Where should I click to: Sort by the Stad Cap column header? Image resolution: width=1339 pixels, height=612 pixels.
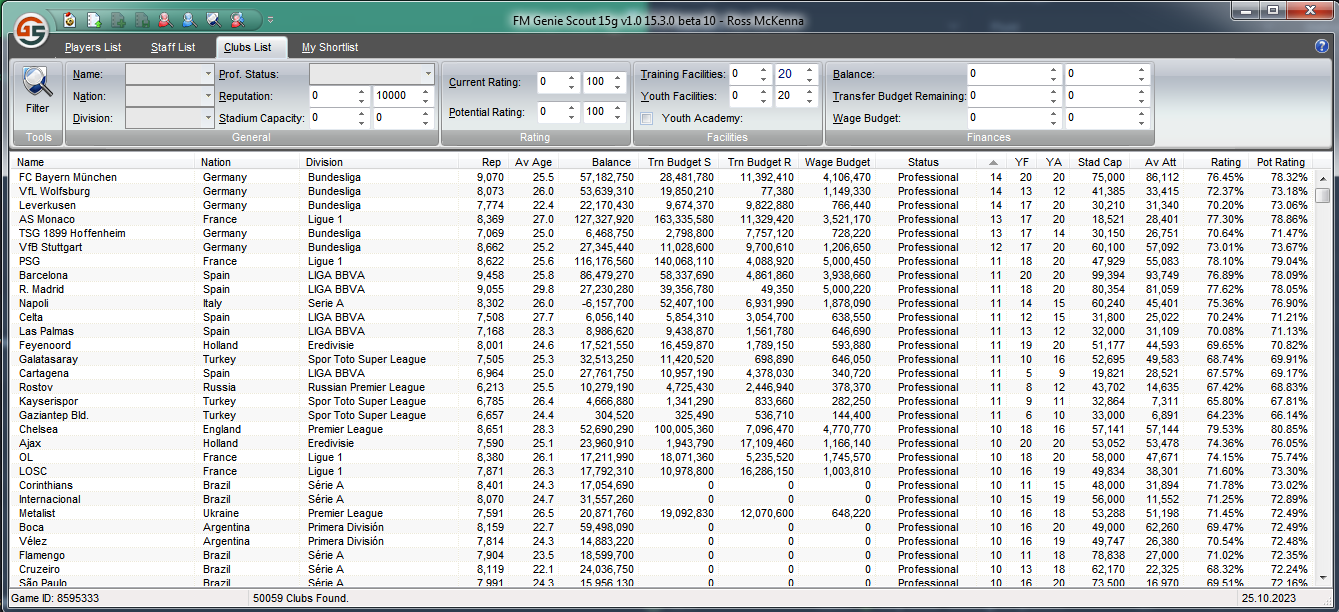(x=1100, y=162)
